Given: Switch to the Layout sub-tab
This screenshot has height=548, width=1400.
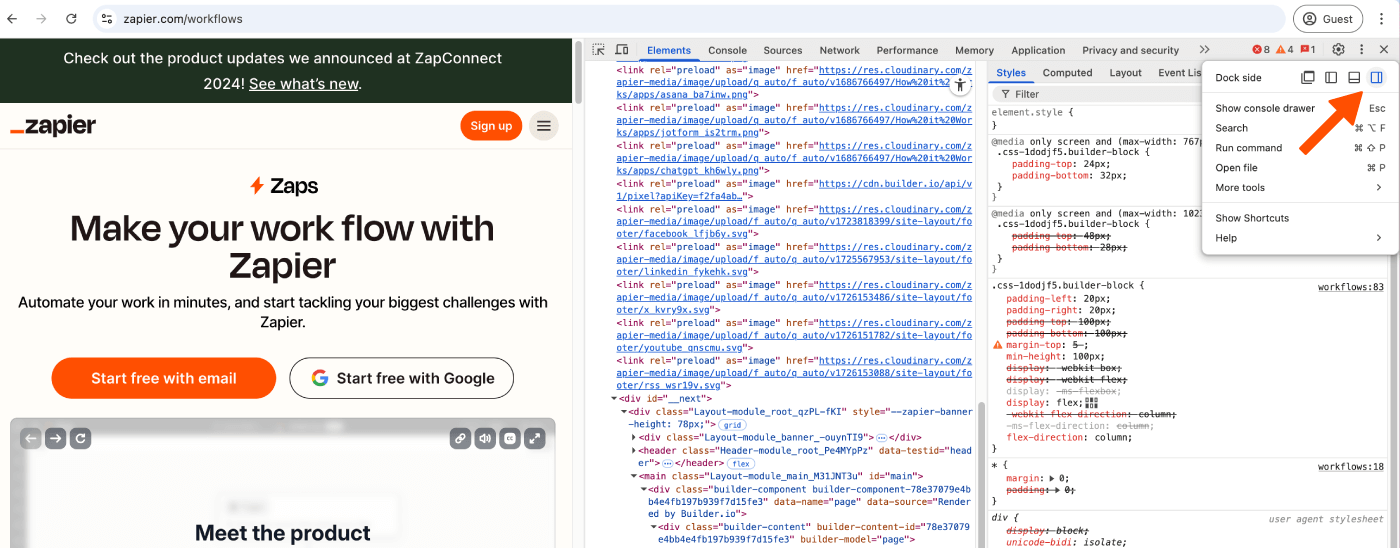Looking at the screenshot, I should 1125,73.
